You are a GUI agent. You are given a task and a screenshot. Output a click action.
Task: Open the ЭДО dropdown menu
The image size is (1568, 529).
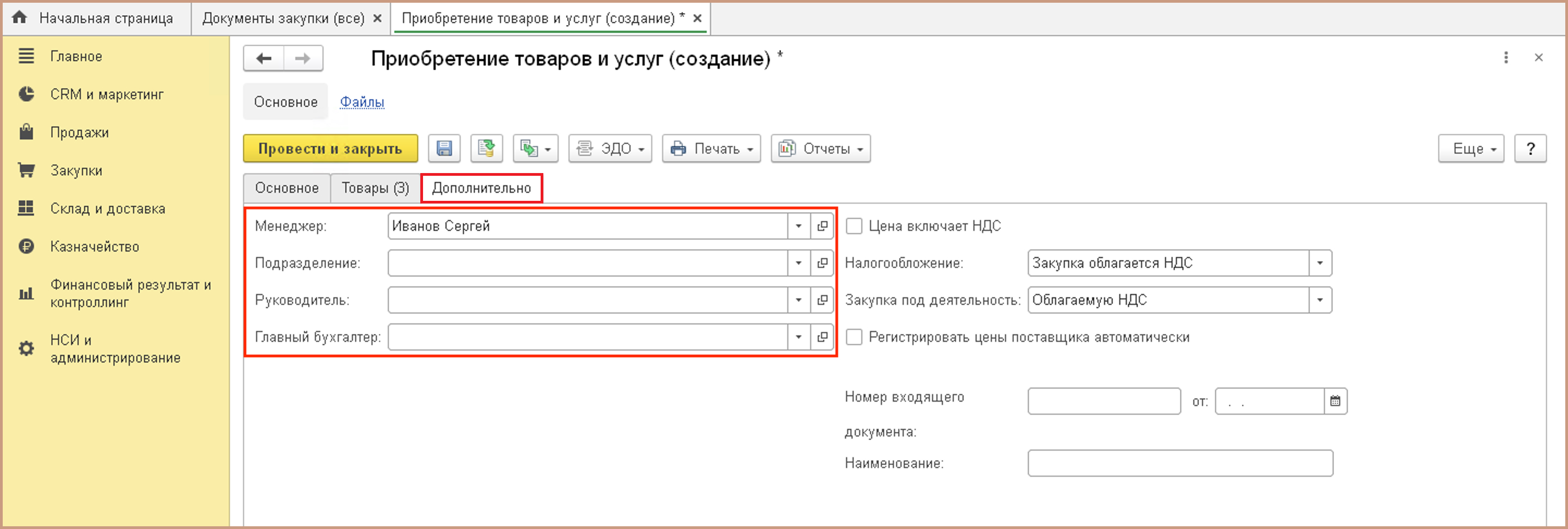pyautogui.click(x=610, y=149)
